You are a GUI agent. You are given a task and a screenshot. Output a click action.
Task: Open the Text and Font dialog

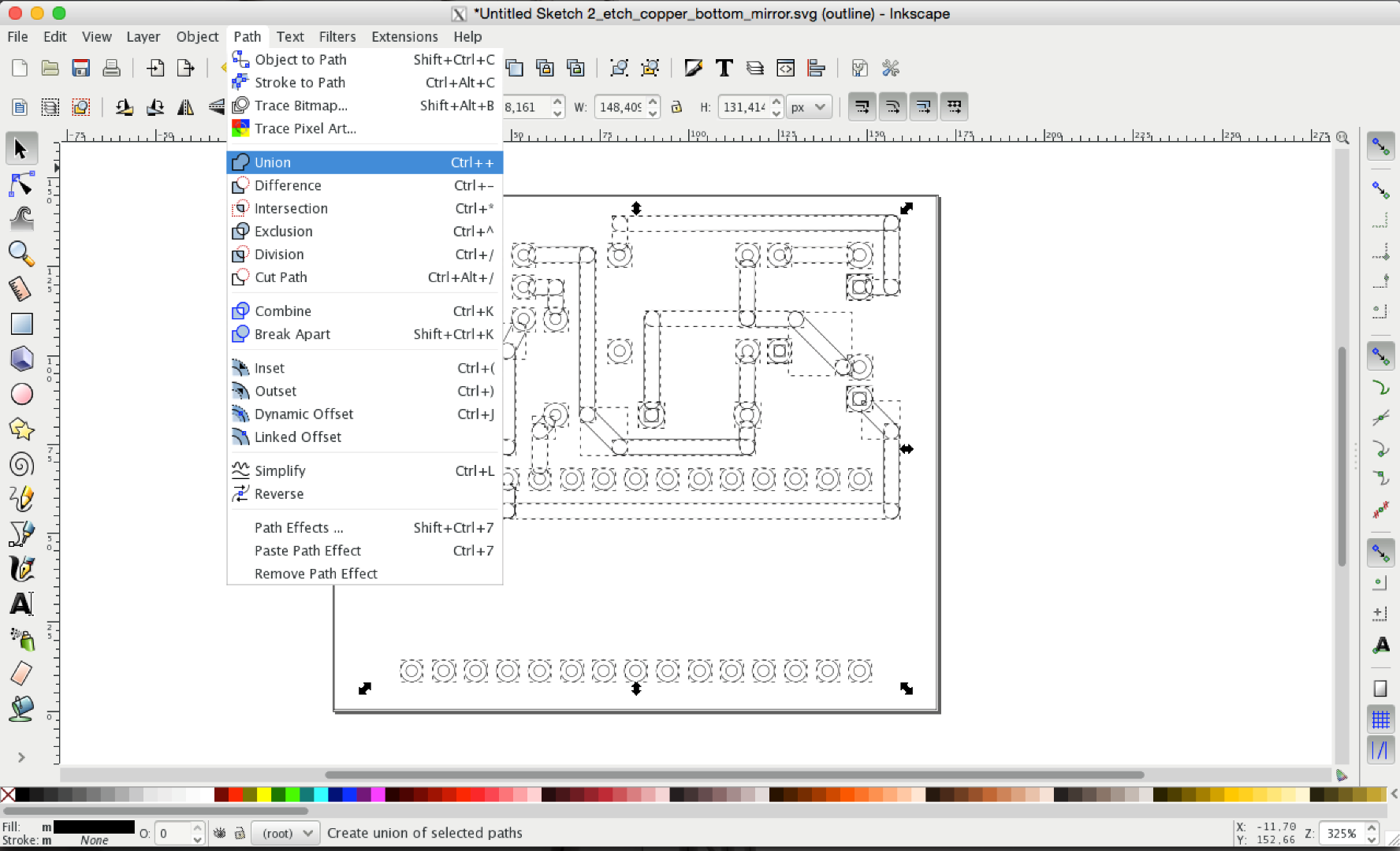click(x=724, y=69)
